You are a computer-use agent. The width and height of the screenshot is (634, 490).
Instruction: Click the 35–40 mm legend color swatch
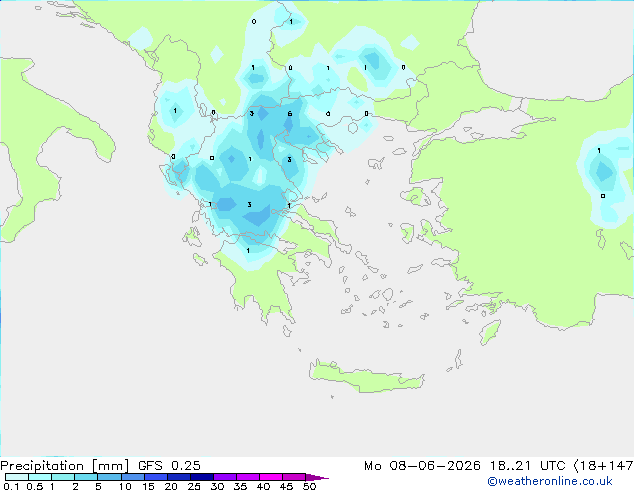tap(248, 477)
